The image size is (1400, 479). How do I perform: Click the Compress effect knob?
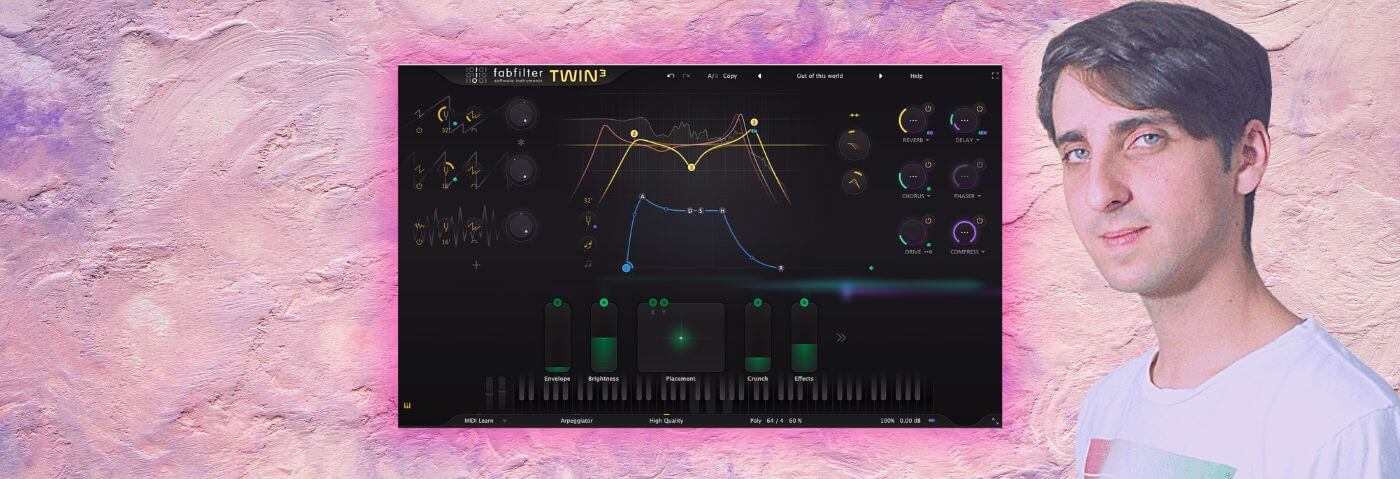[x=964, y=233]
